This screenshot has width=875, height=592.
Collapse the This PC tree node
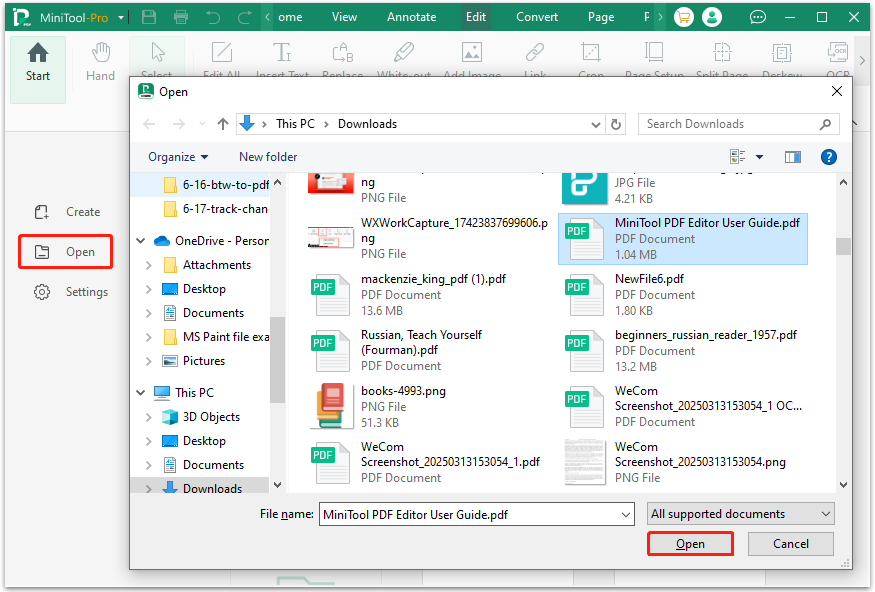click(x=141, y=393)
